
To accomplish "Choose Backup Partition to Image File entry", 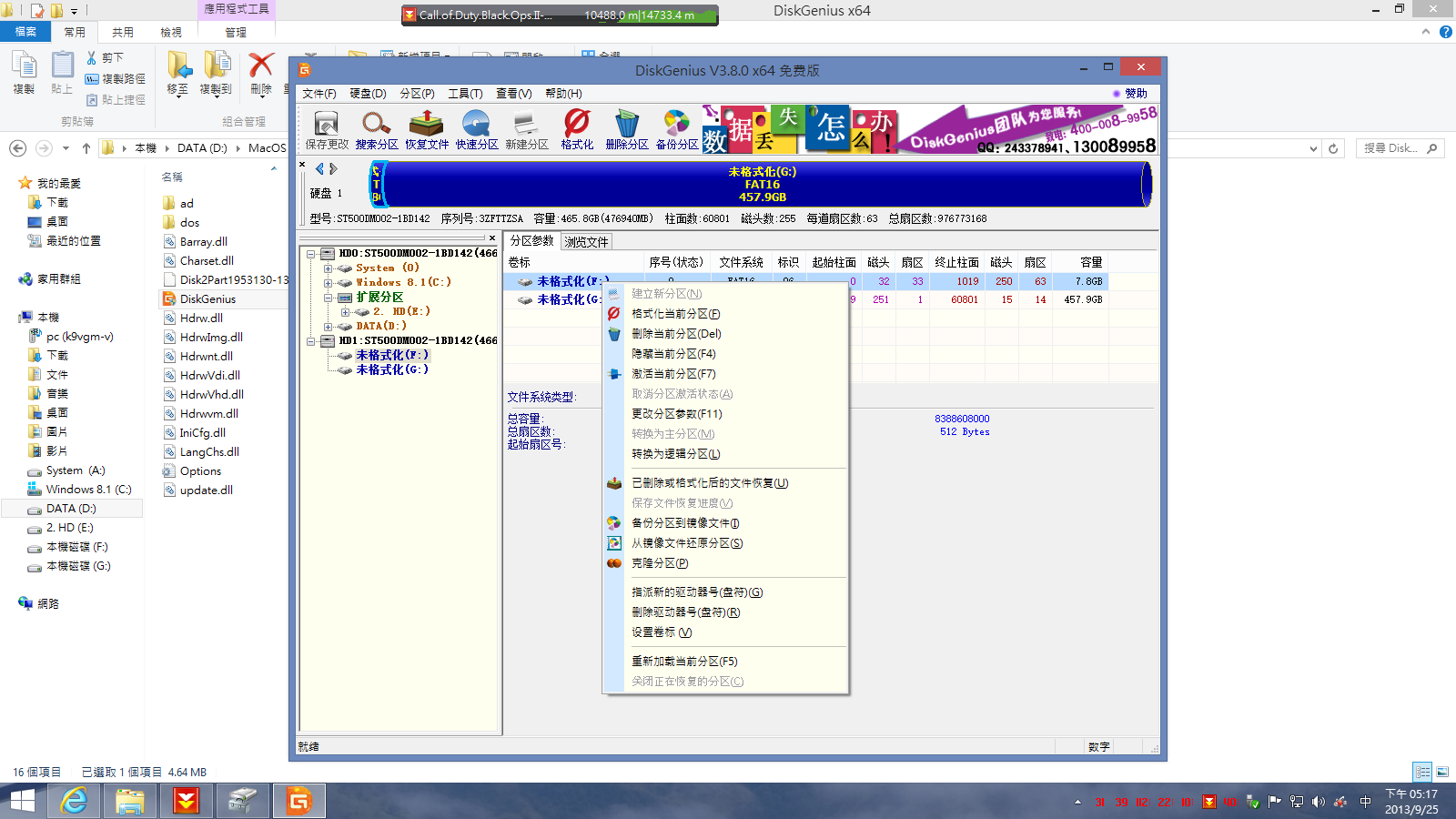I will [x=725, y=523].
